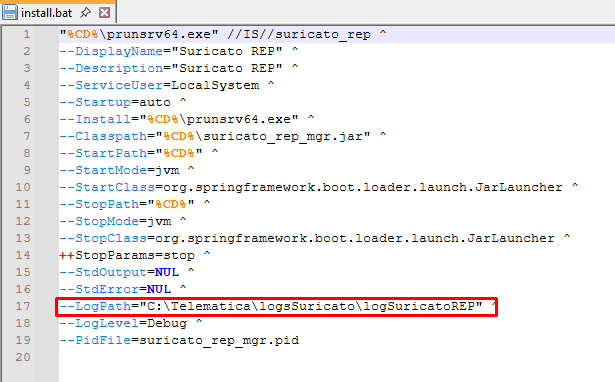Click the --StopMode=jvm line

[123, 221]
